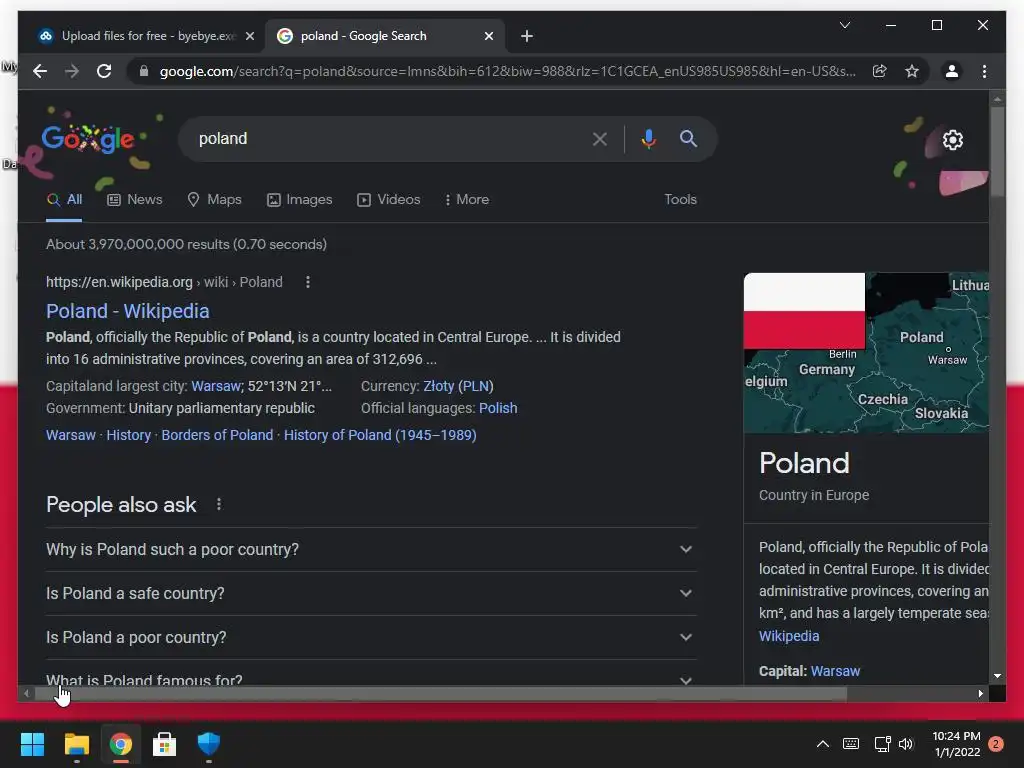
Task: Switch to the News results tab
Action: [135, 200]
